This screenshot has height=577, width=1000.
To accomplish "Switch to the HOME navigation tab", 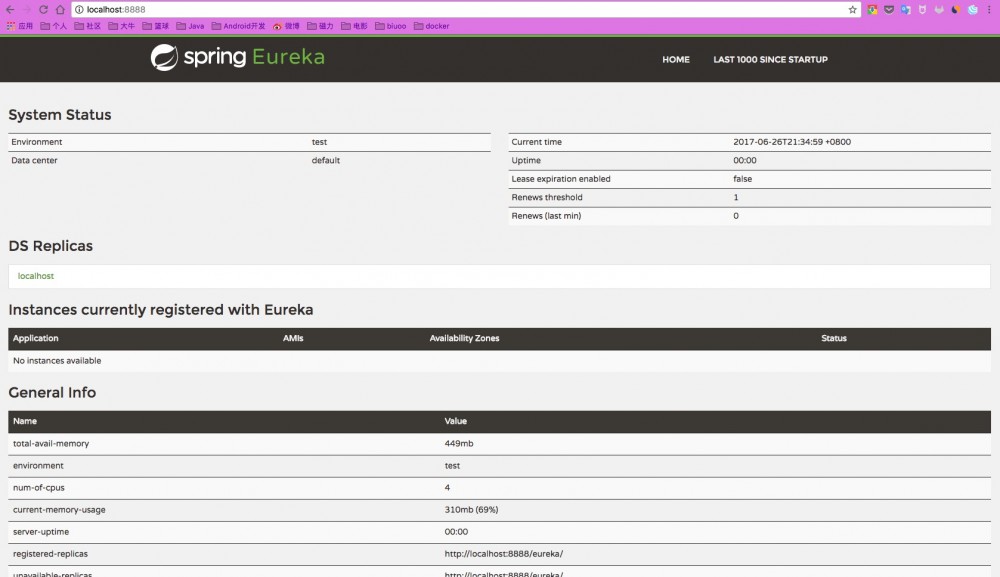I will 676,59.
